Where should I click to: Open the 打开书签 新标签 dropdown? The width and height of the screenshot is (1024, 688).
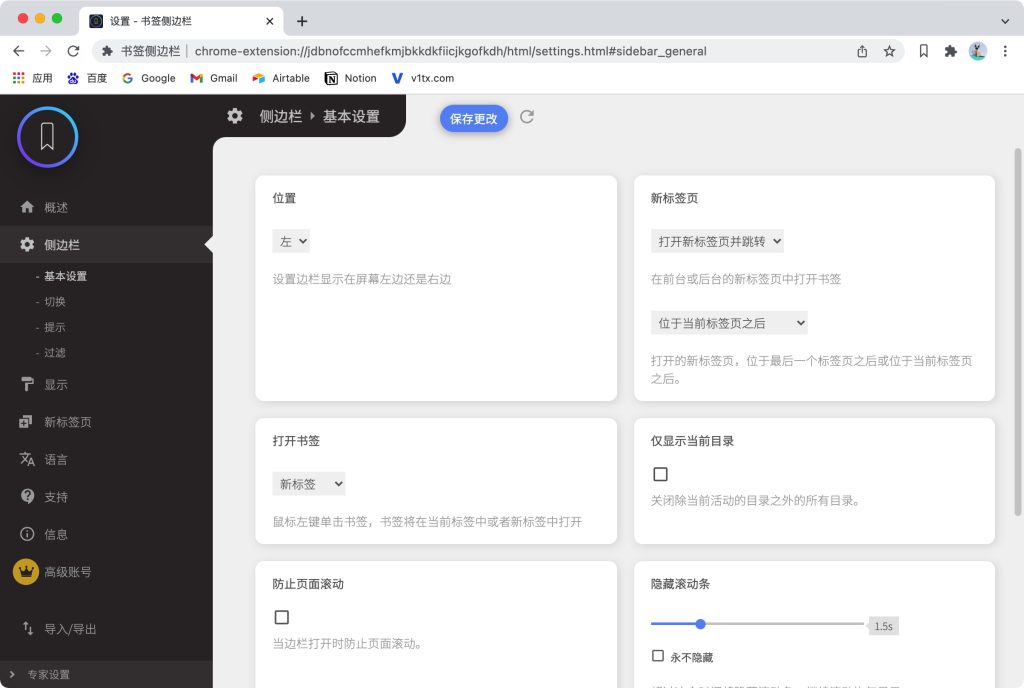[309, 484]
